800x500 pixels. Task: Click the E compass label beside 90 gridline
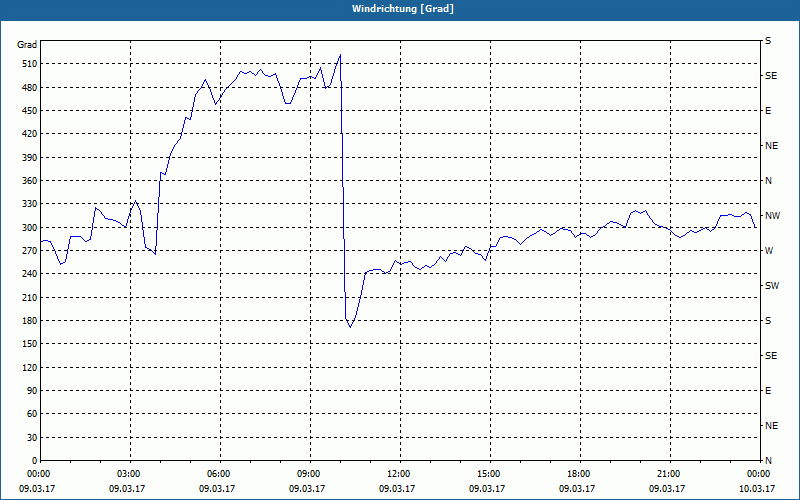point(768,391)
